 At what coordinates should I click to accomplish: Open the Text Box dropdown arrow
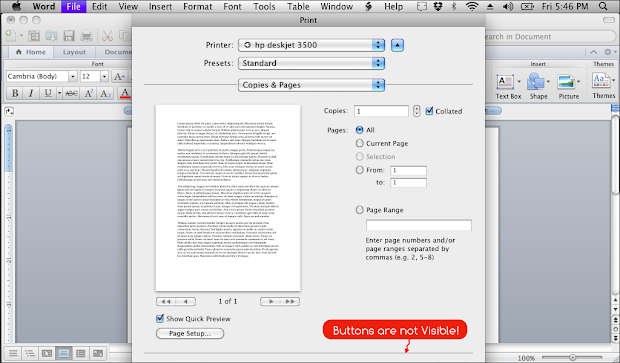pyautogui.click(x=519, y=82)
